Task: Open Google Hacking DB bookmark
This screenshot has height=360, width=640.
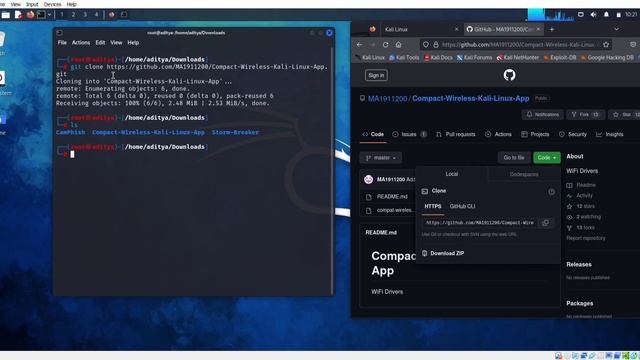Action: [x=607, y=58]
